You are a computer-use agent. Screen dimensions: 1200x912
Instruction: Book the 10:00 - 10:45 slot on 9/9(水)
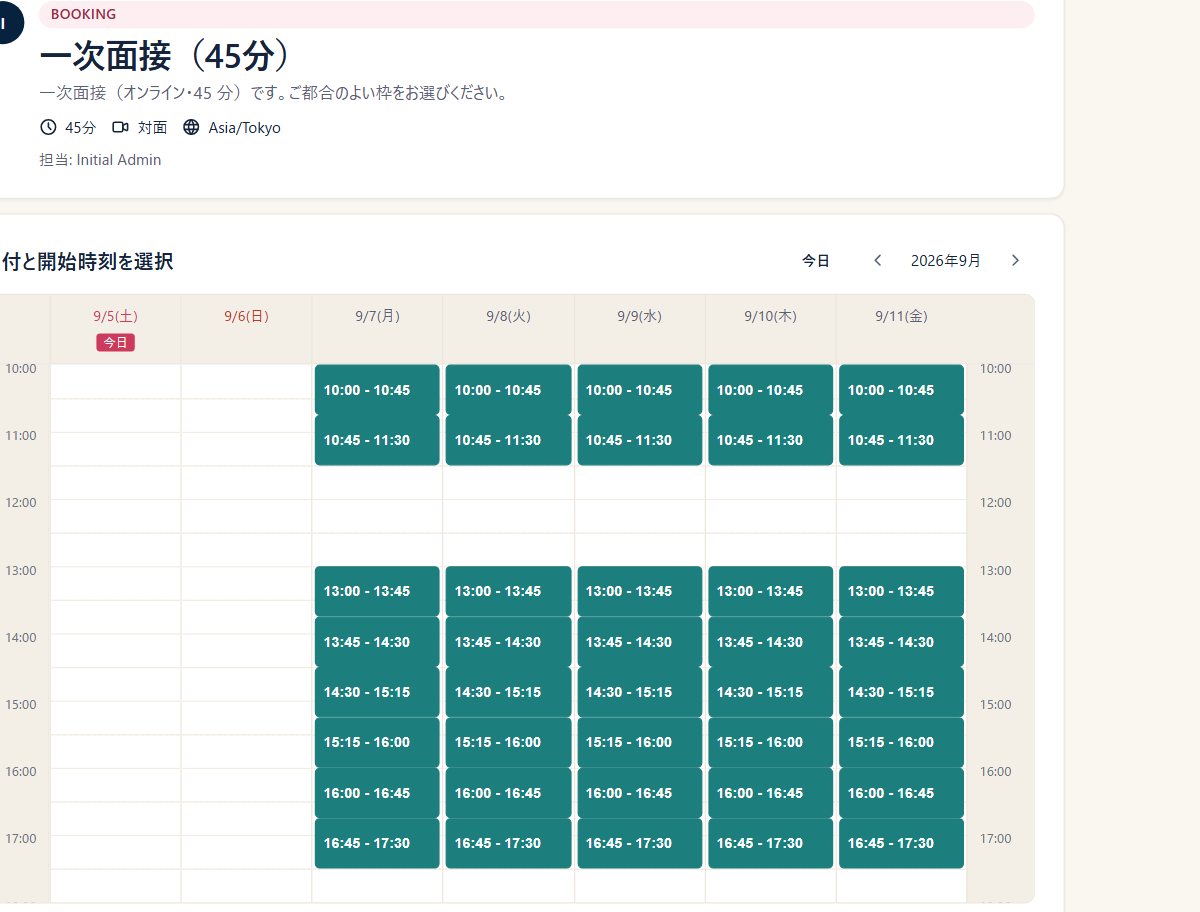click(640, 390)
